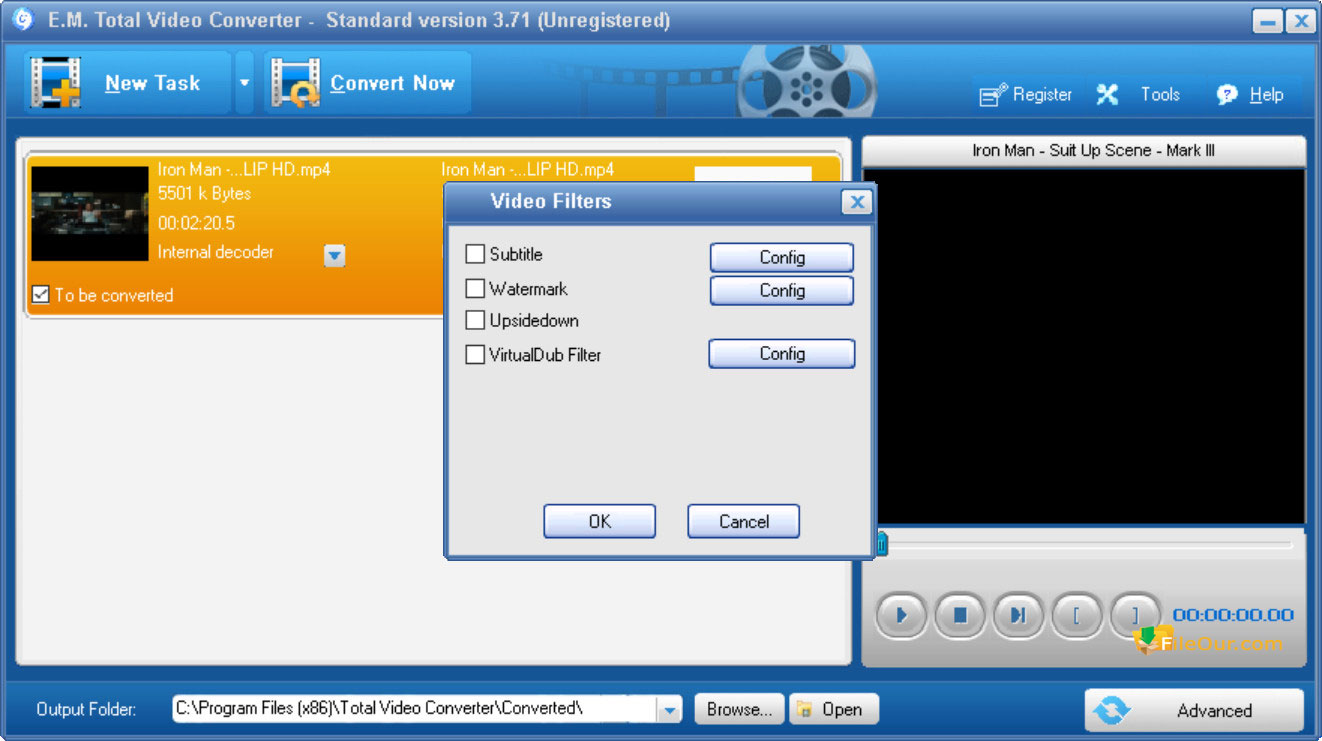Screen dimensions: 1322x741
Task: Expand the Output Folder path dropdown
Action: point(670,710)
